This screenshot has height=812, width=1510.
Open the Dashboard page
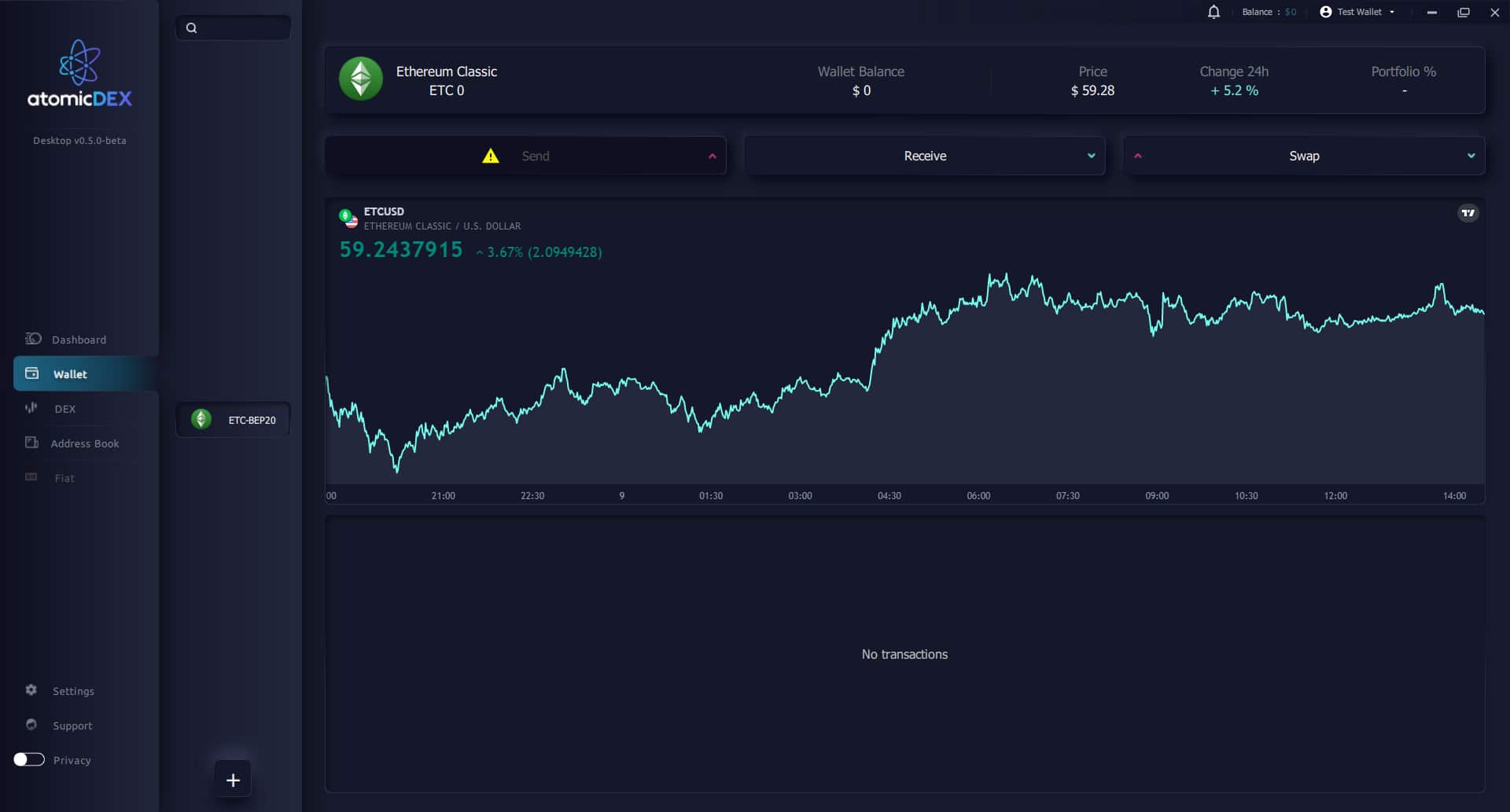point(79,340)
